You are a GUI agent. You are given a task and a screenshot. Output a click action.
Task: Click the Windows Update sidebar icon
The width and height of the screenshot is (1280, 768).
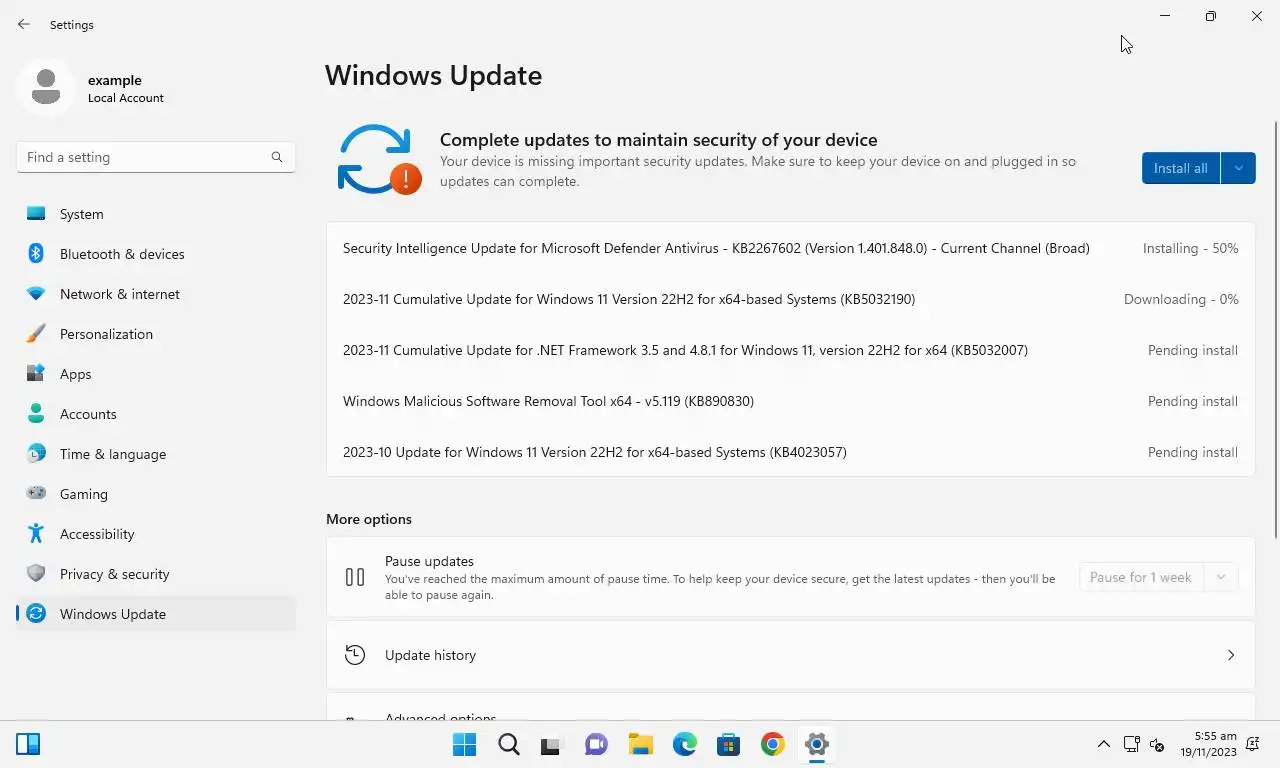pyautogui.click(x=36, y=614)
